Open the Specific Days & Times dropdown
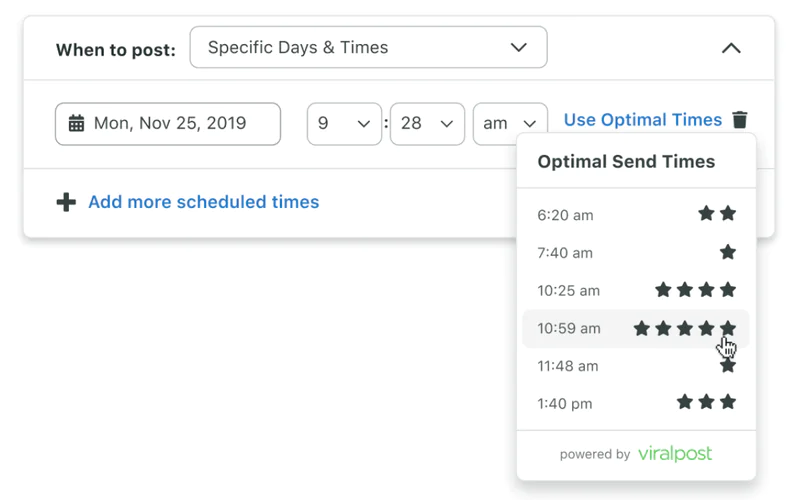 click(x=368, y=47)
